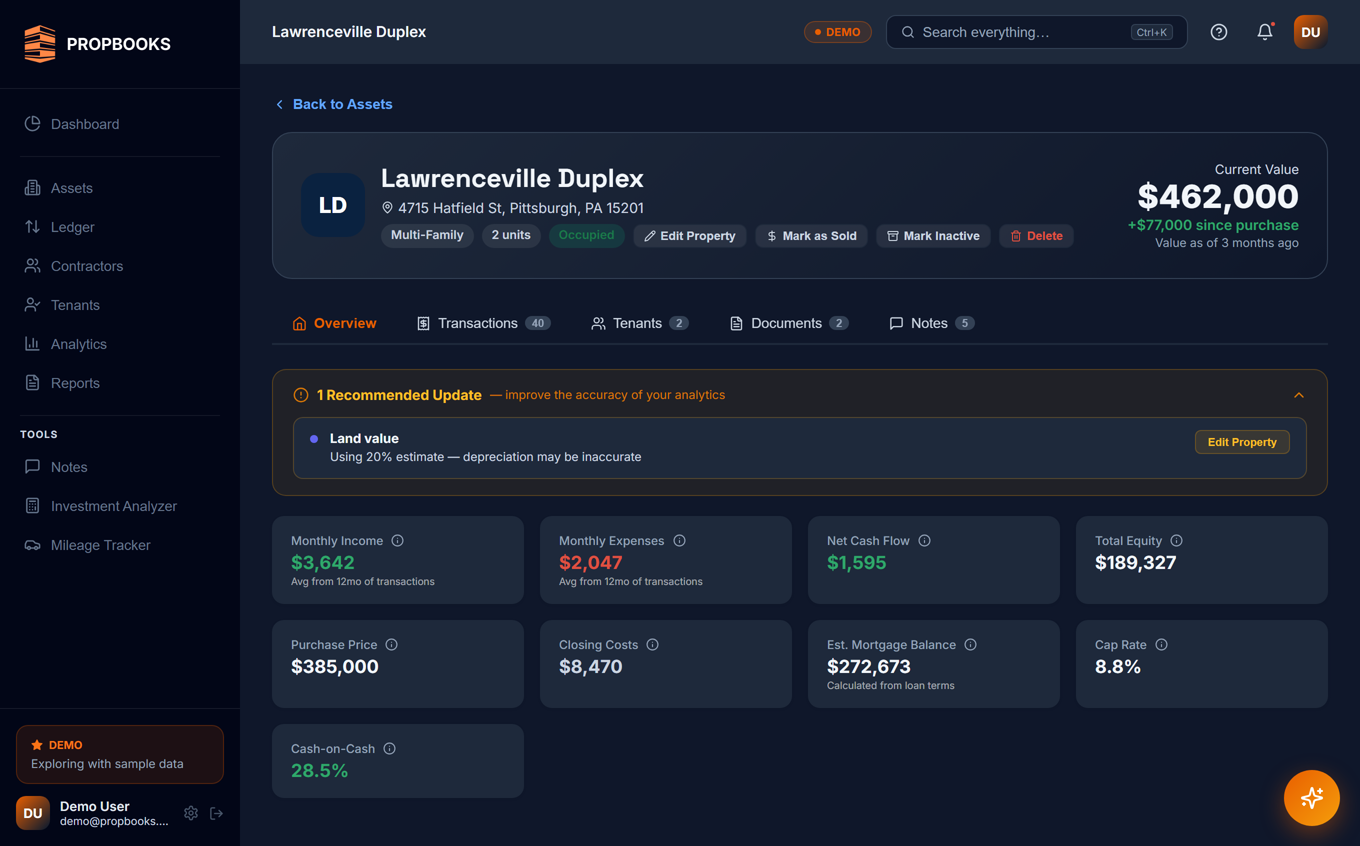Click the $462,000 current value
The height and width of the screenshot is (846, 1360).
click(1218, 197)
